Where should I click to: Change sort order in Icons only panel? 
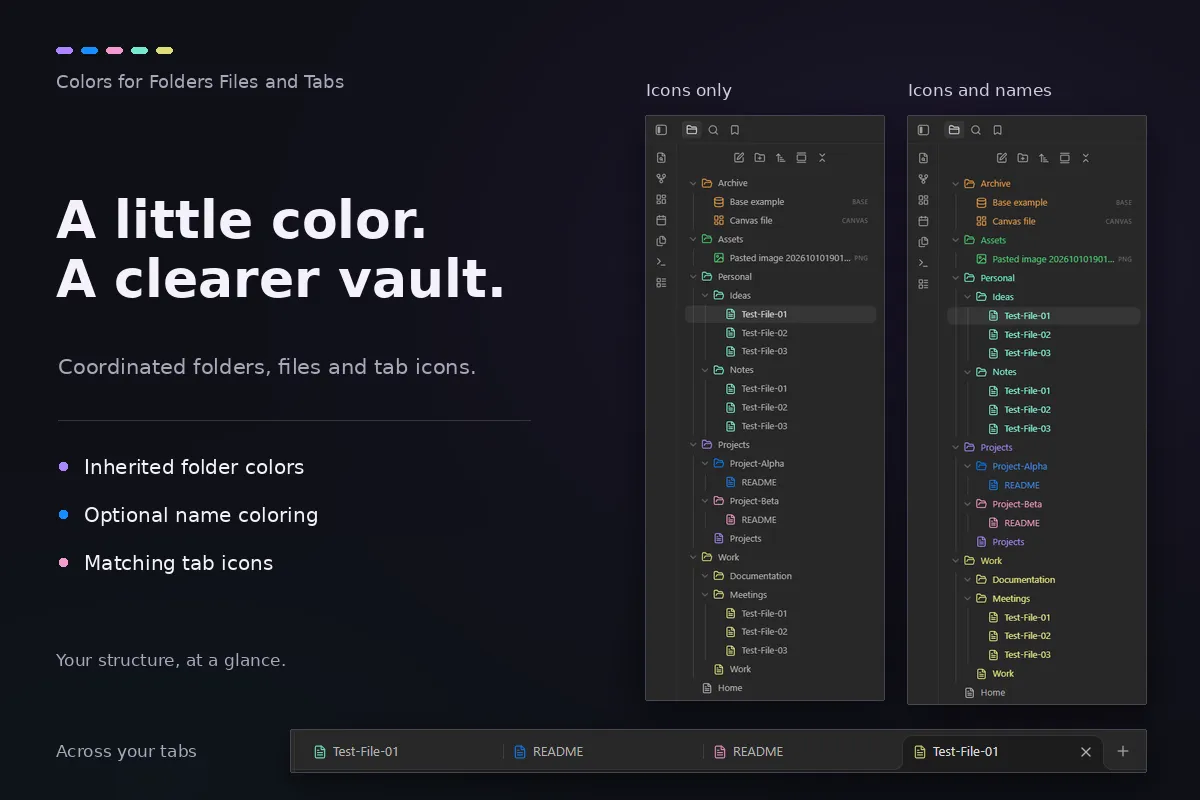pos(780,158)
